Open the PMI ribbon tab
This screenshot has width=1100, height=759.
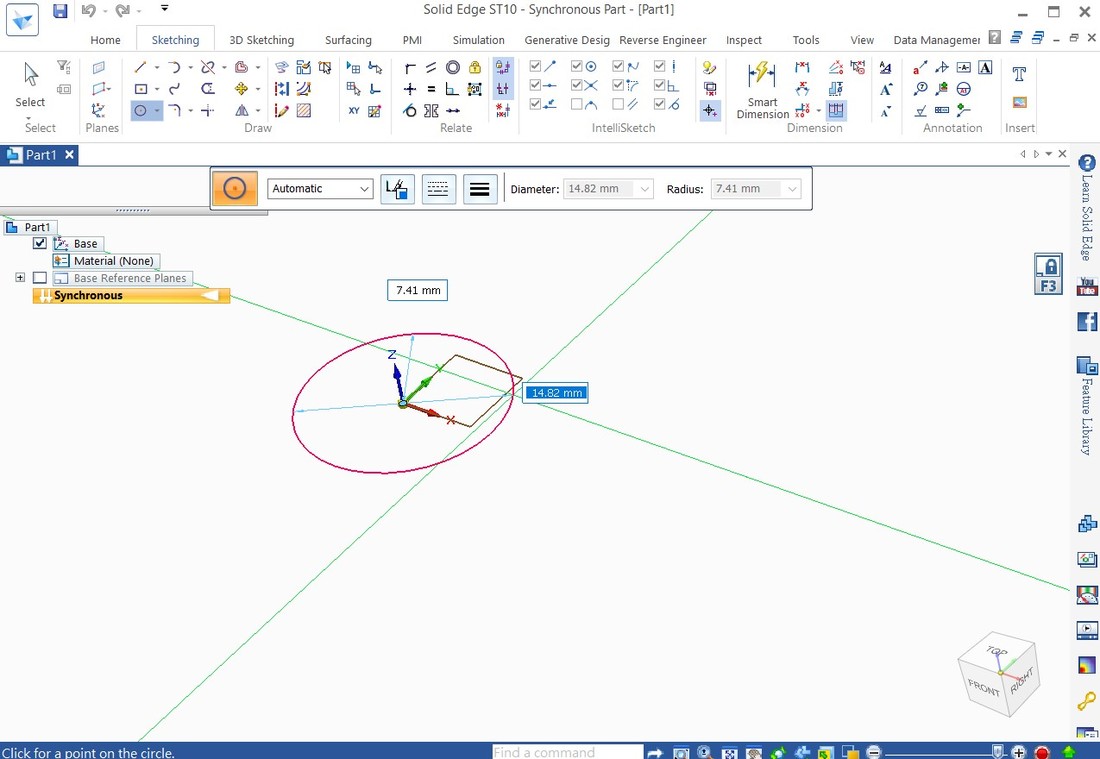(412, 40)
